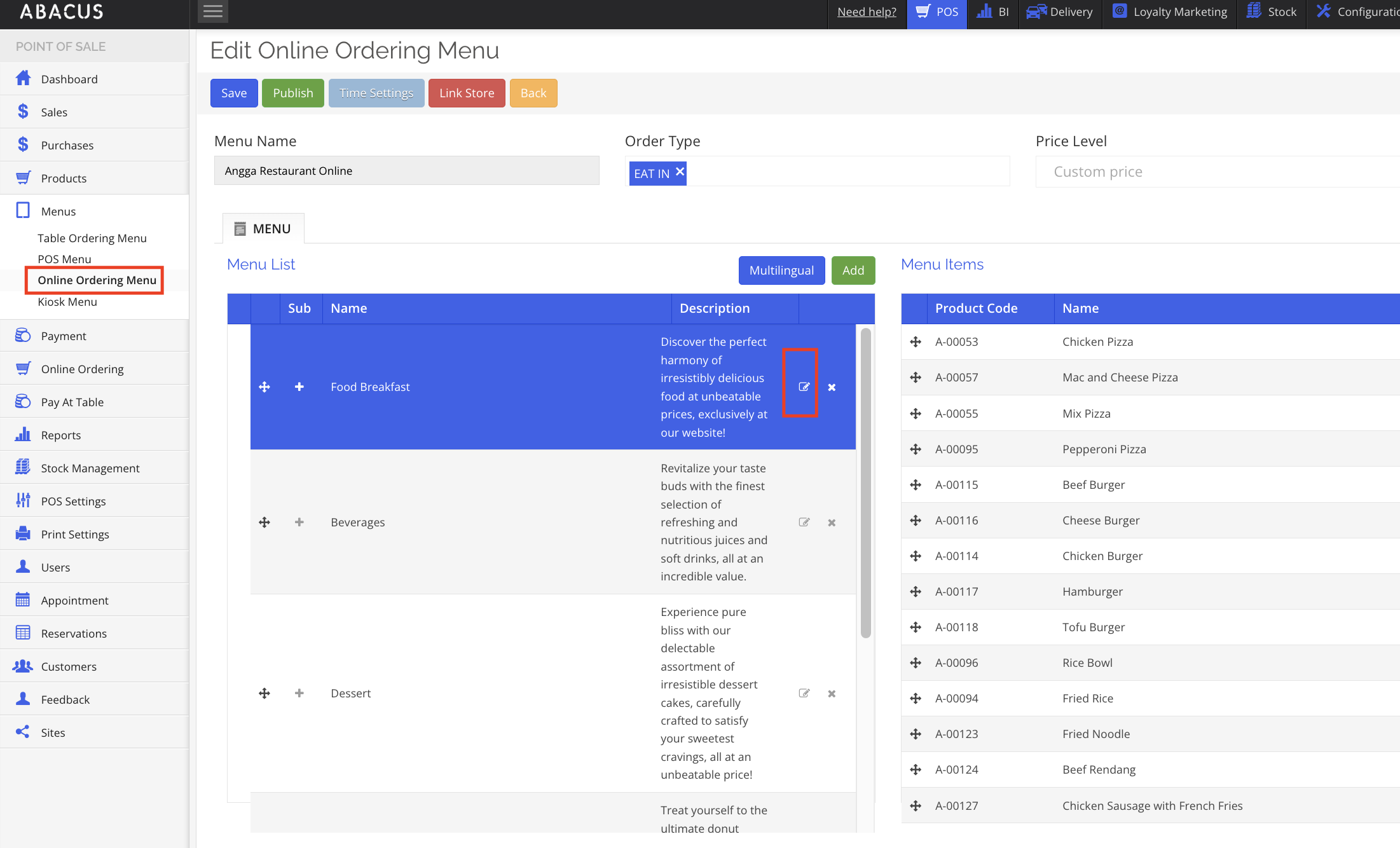Screen dimensions: 1400x848
Task: Add a sub menu under Food Breakfast
Action: [299, 387]
